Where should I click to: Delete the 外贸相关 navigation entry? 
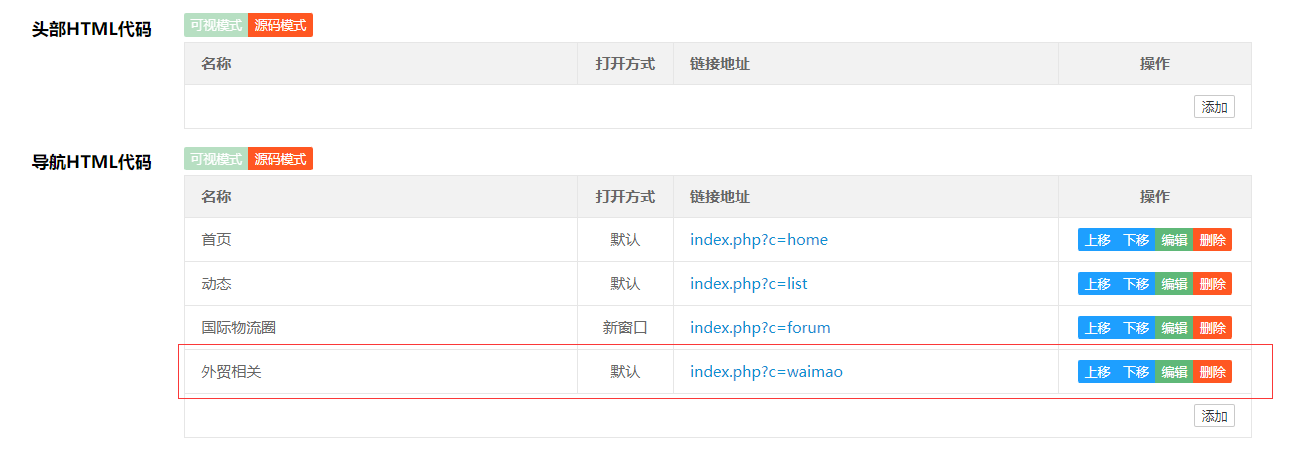click(x=1212, y=372)
